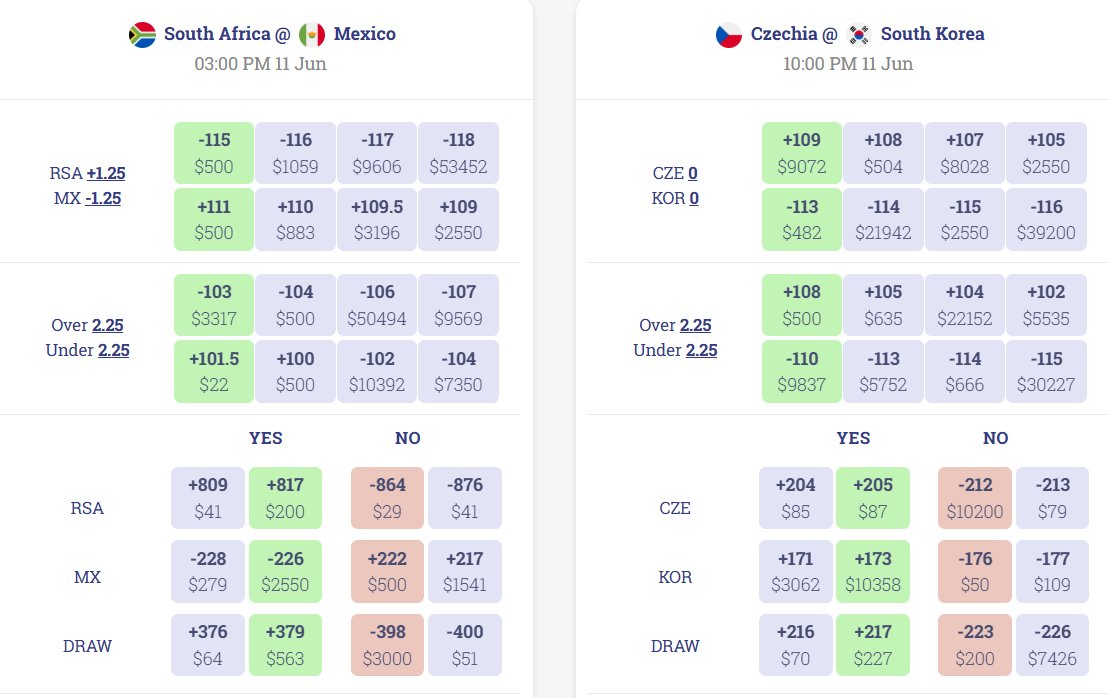Click the South Africa flag icon
The height and width of the screenshot is (698, 1109).
pyautogui.click(x=142, y=35)
